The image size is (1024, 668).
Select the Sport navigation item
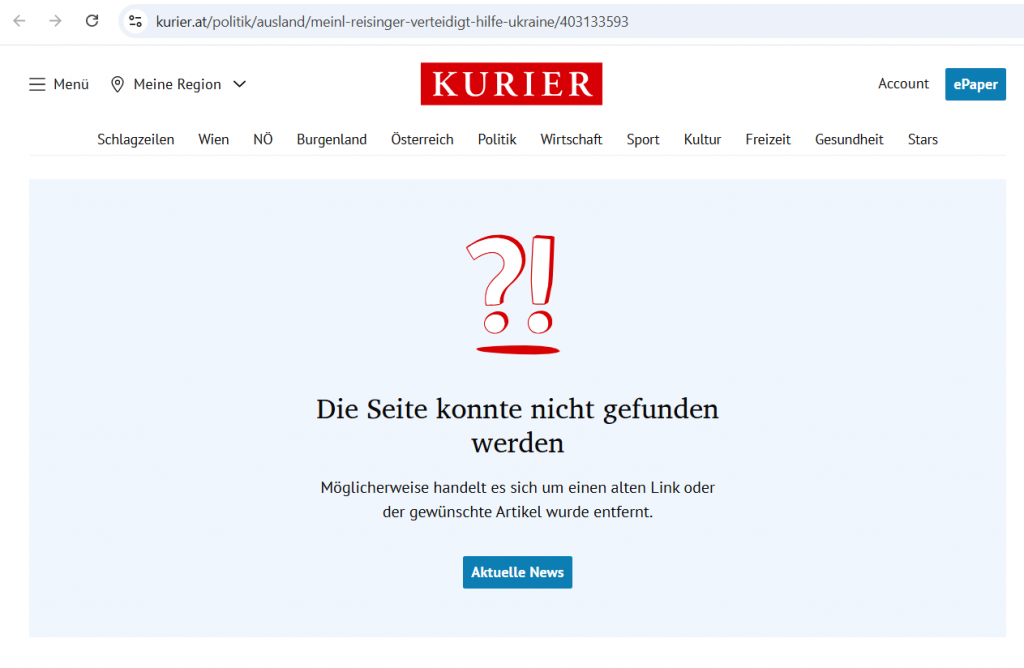coord(643,140)
